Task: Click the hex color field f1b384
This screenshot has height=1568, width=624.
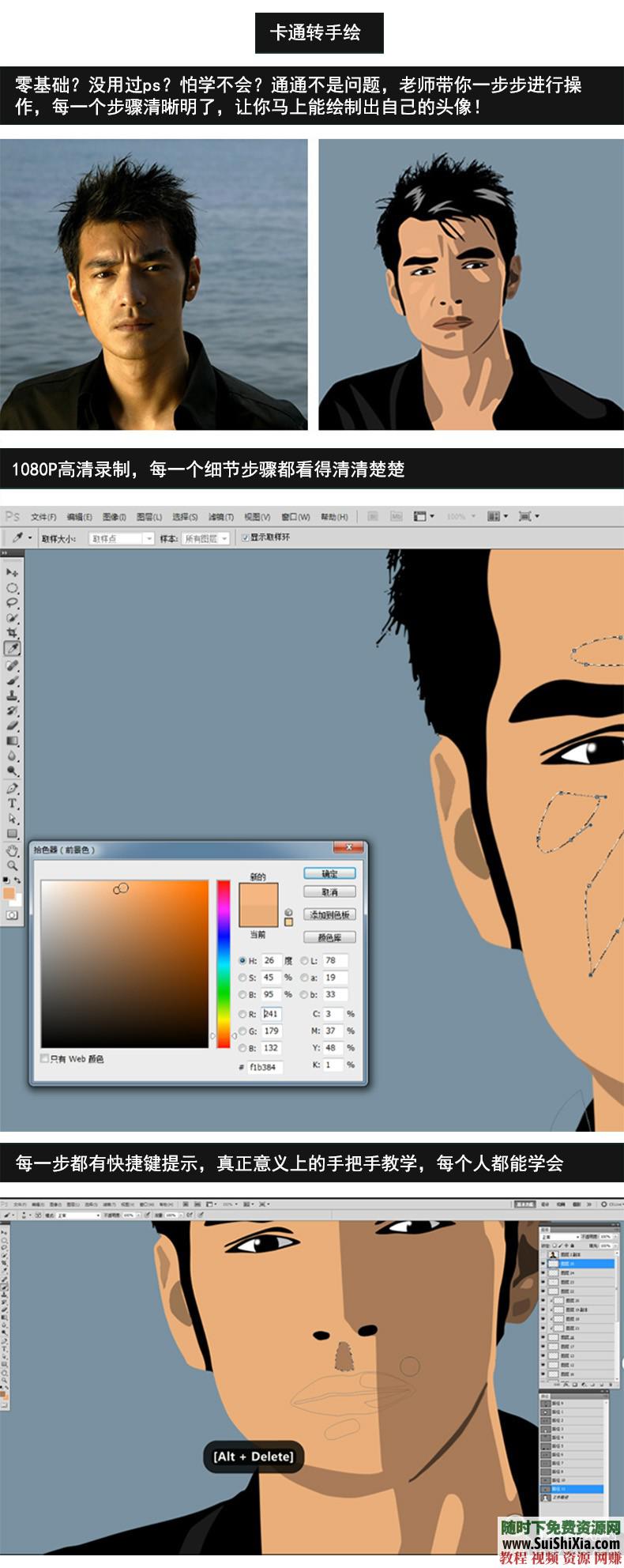Action: tap(265, 1067)
